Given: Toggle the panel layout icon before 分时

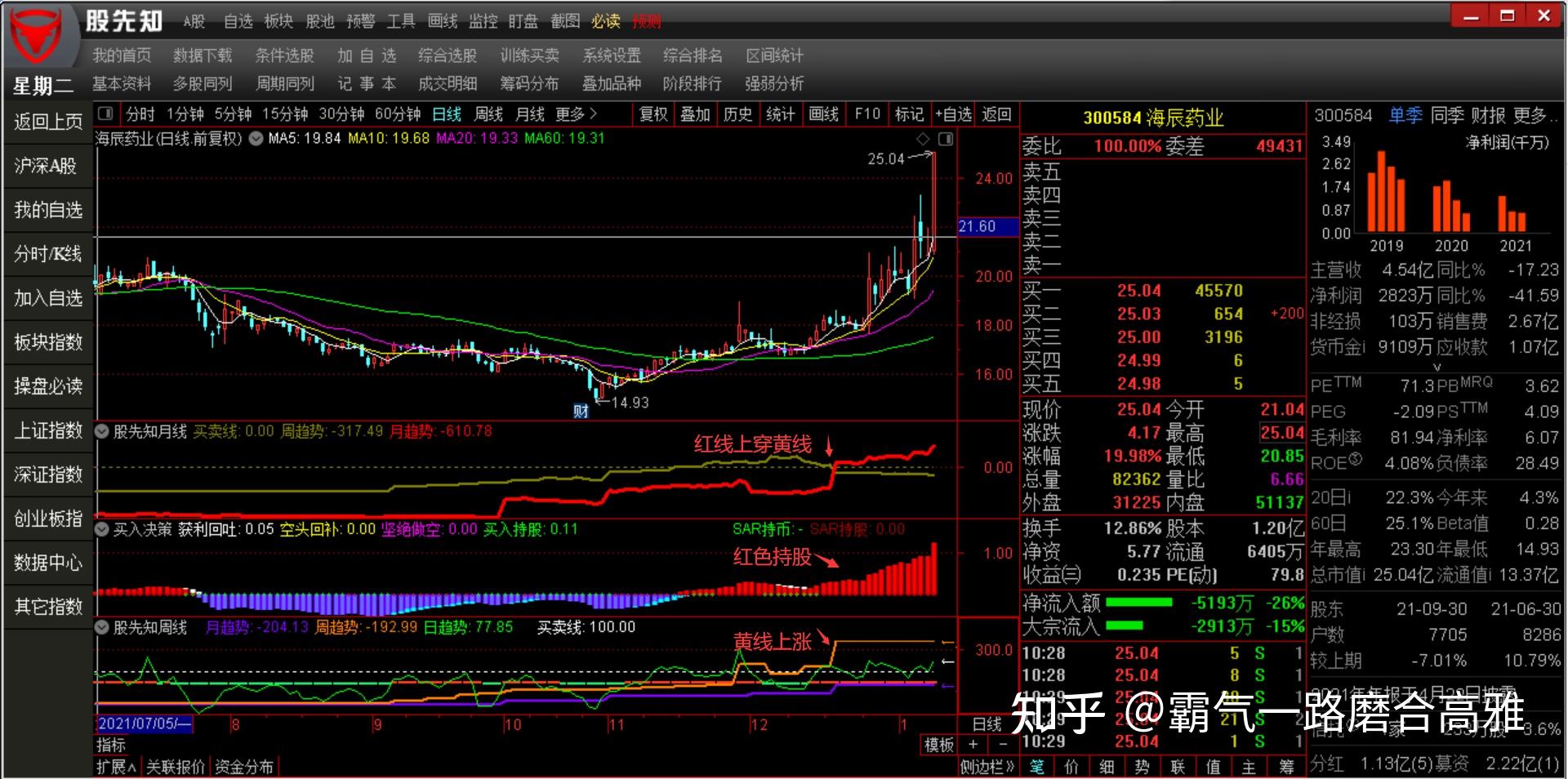Looking at the screenshot, I should pos(105,114).
